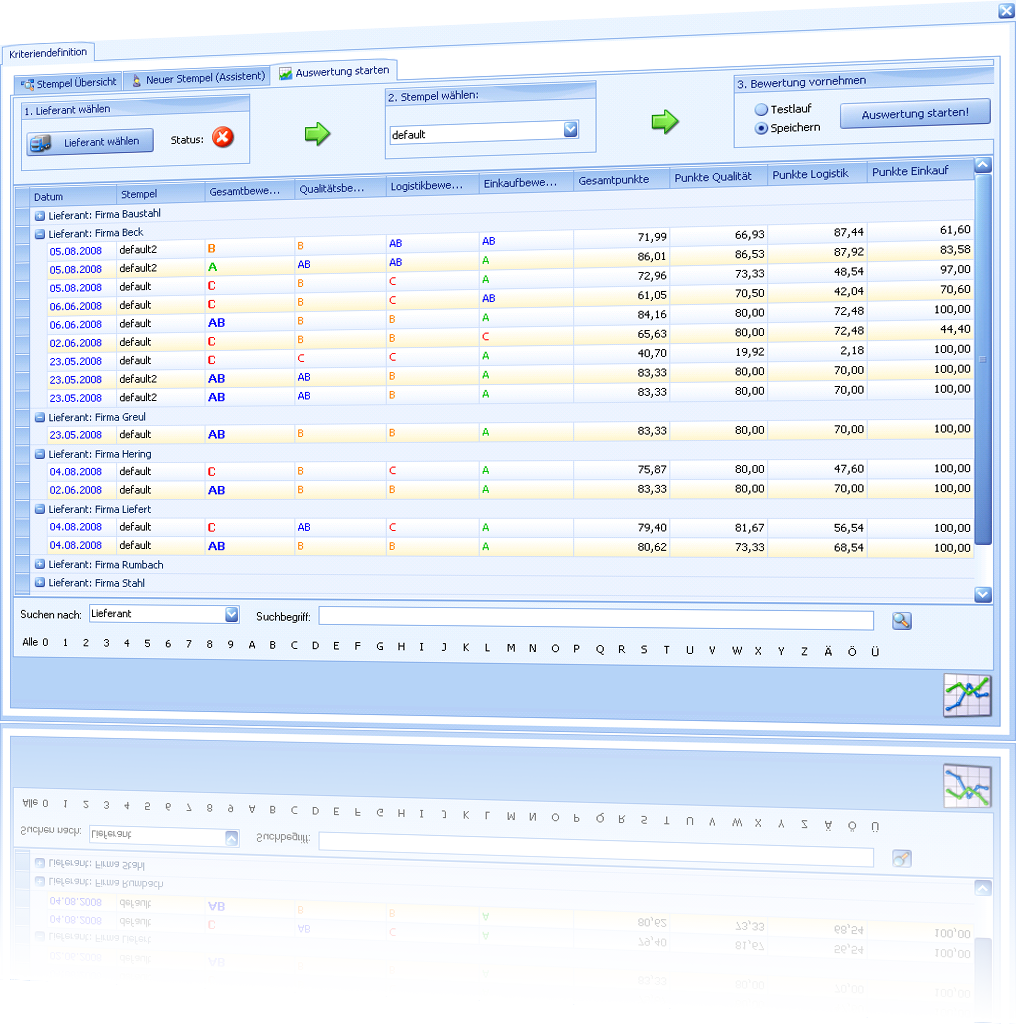1016x1024 pixels.
Task: Filter by digit 5 in alphabet bar
Action: pos(148,643)
